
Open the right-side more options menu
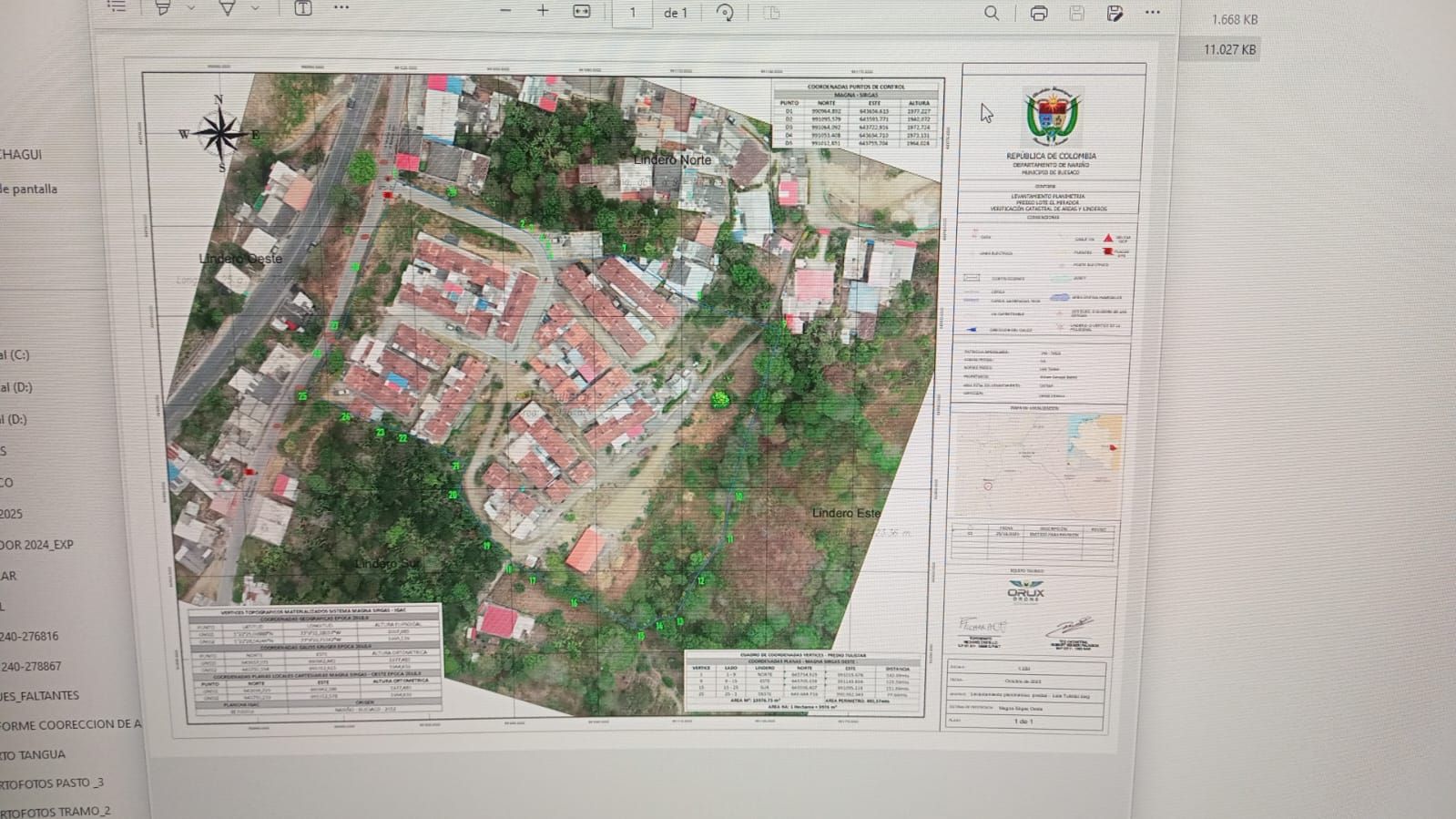tap(1153, 13)
